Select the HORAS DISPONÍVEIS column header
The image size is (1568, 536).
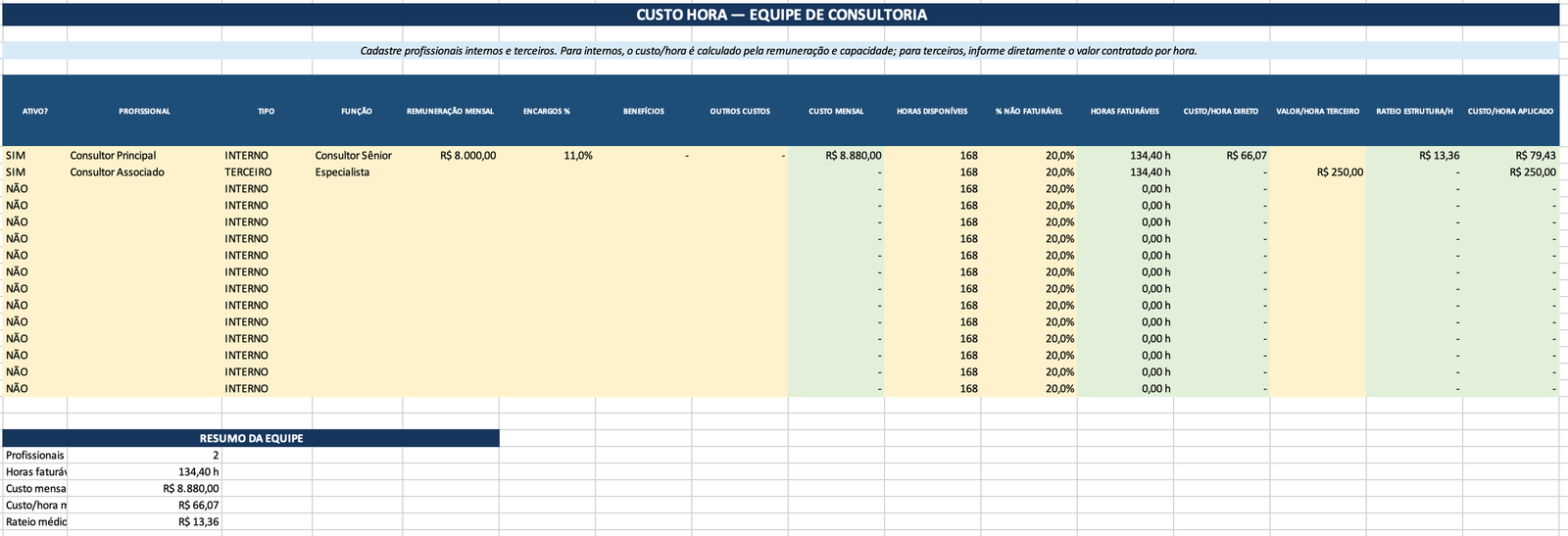[932, 112]
